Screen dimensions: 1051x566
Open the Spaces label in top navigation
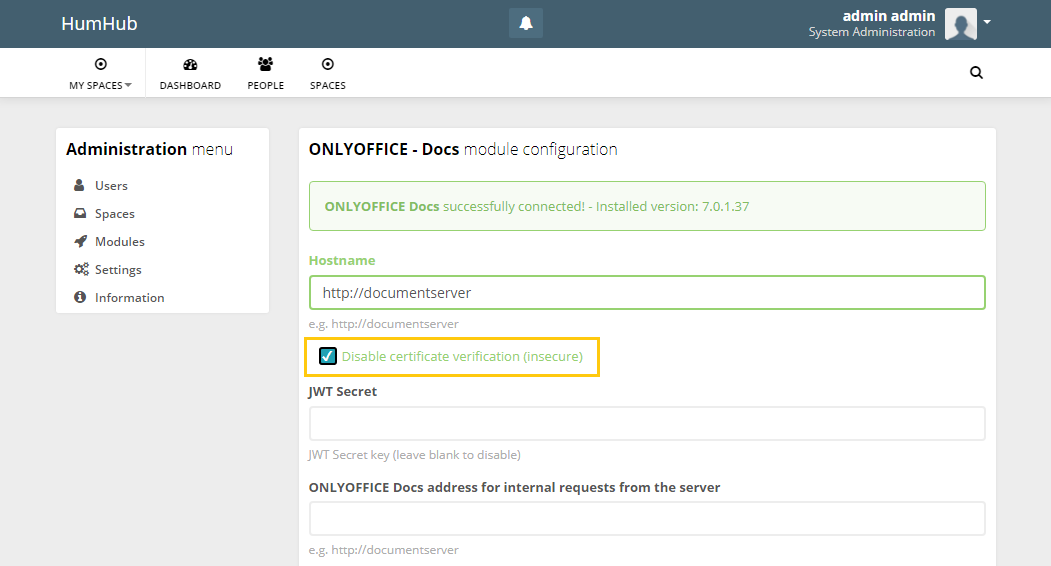[x=328, y=85]
